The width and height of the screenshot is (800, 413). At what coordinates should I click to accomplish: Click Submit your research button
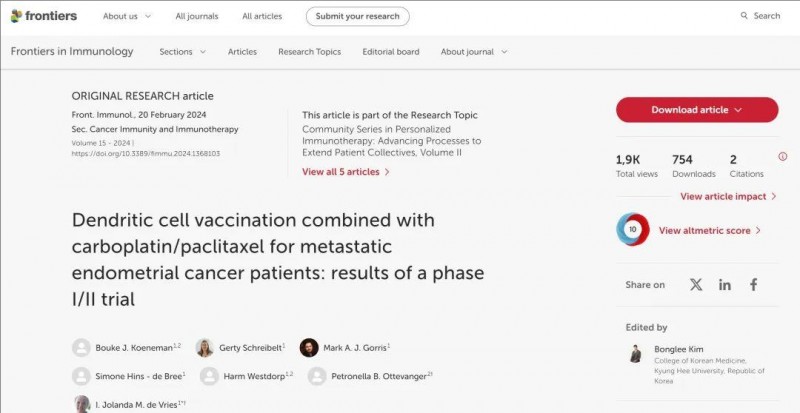(358, 16)
